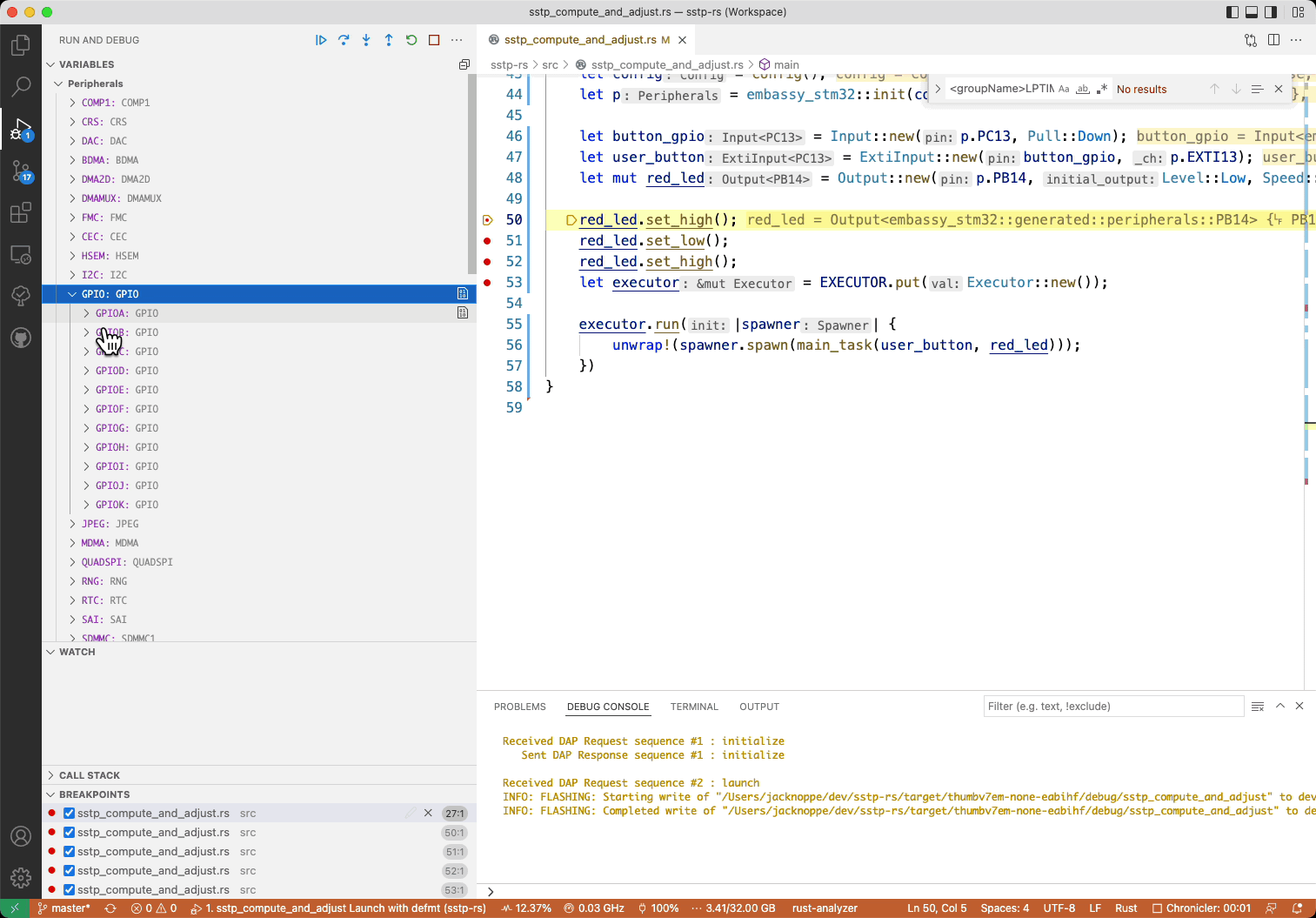Uncheck the breakpoint at line 27:1

[x=70, y=814]
